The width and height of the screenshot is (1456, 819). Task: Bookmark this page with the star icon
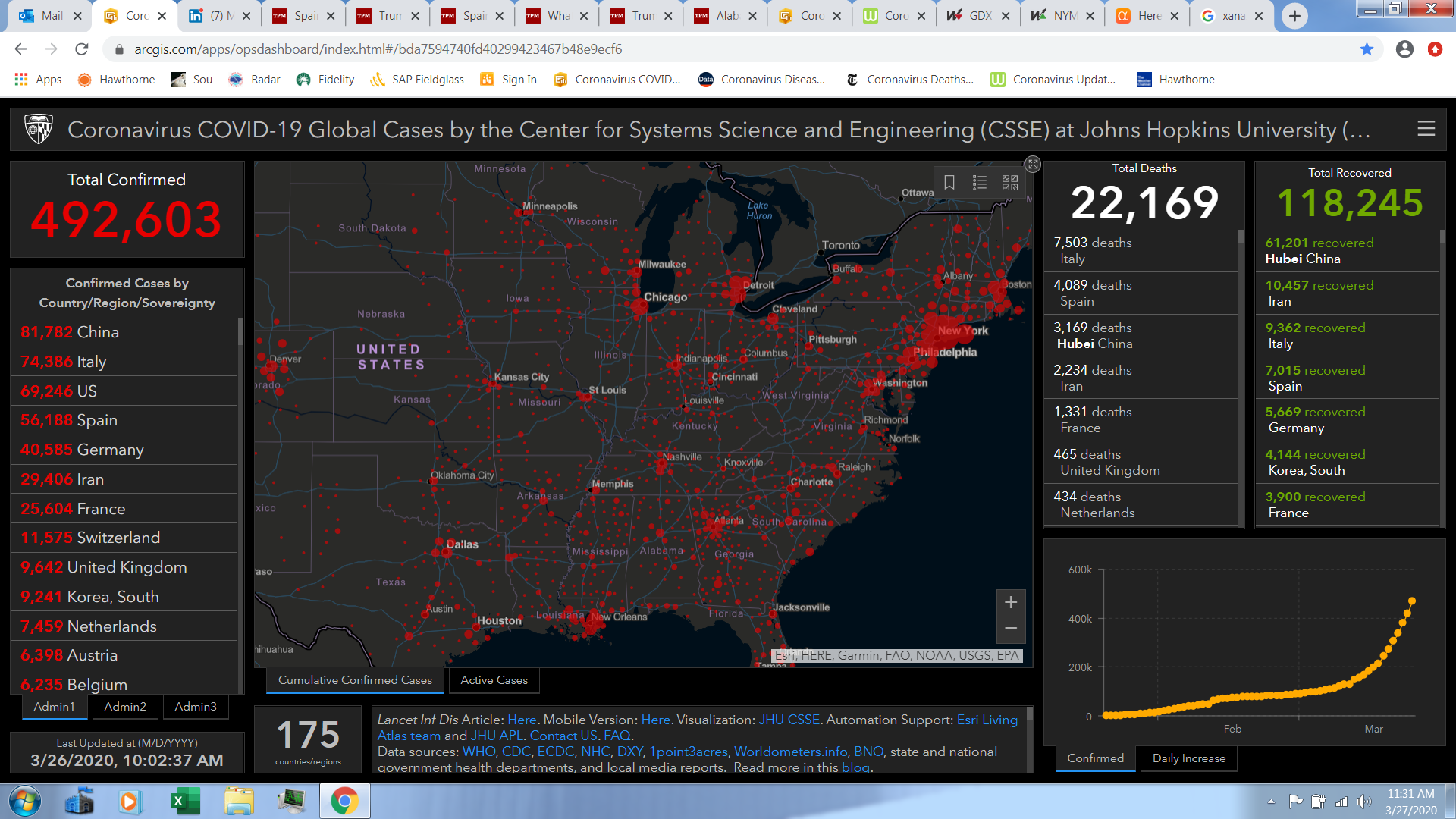(x=1367, y=49)
